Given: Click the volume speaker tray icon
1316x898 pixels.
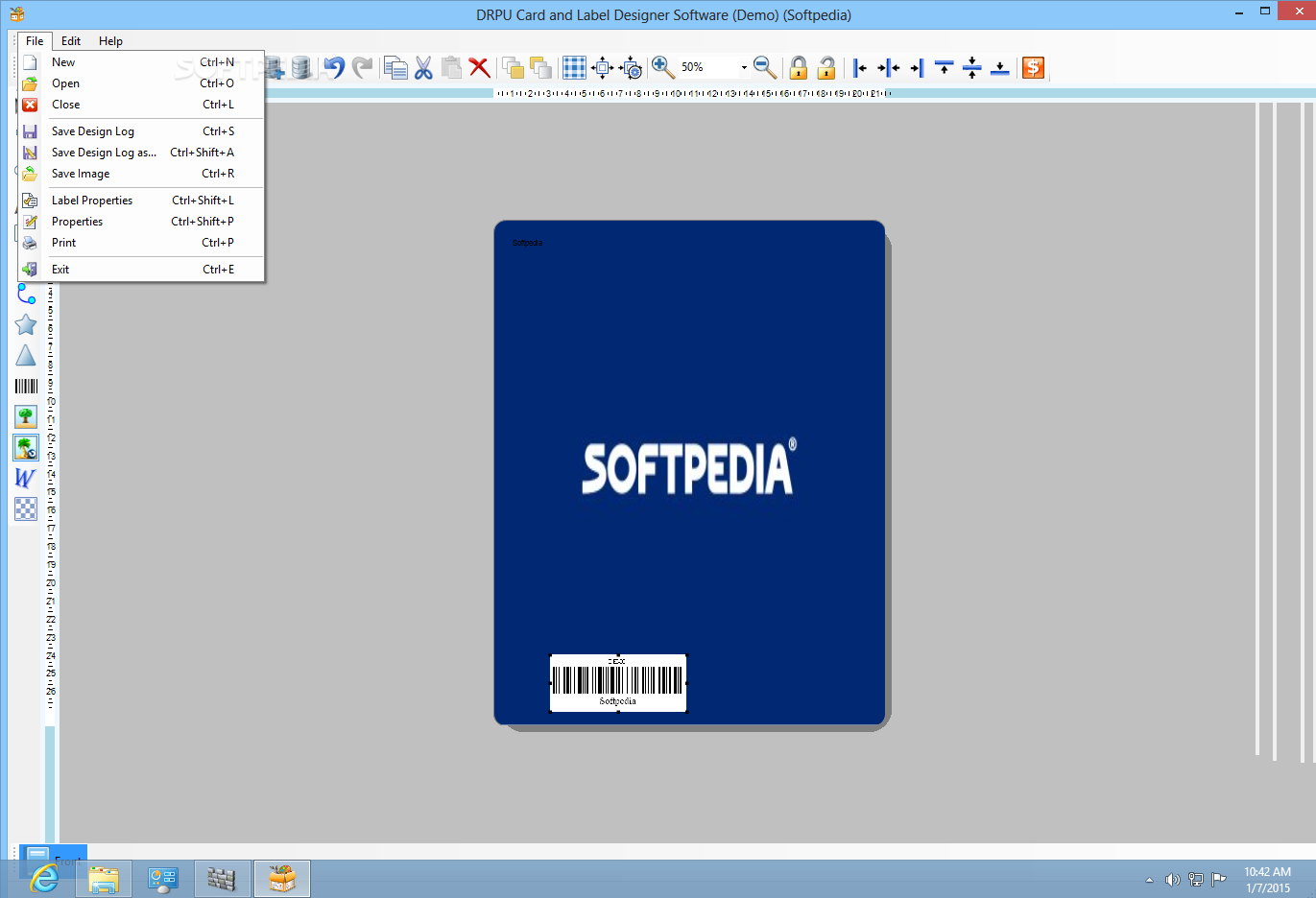Looking at the screenshot, I should pos(1172,880).
